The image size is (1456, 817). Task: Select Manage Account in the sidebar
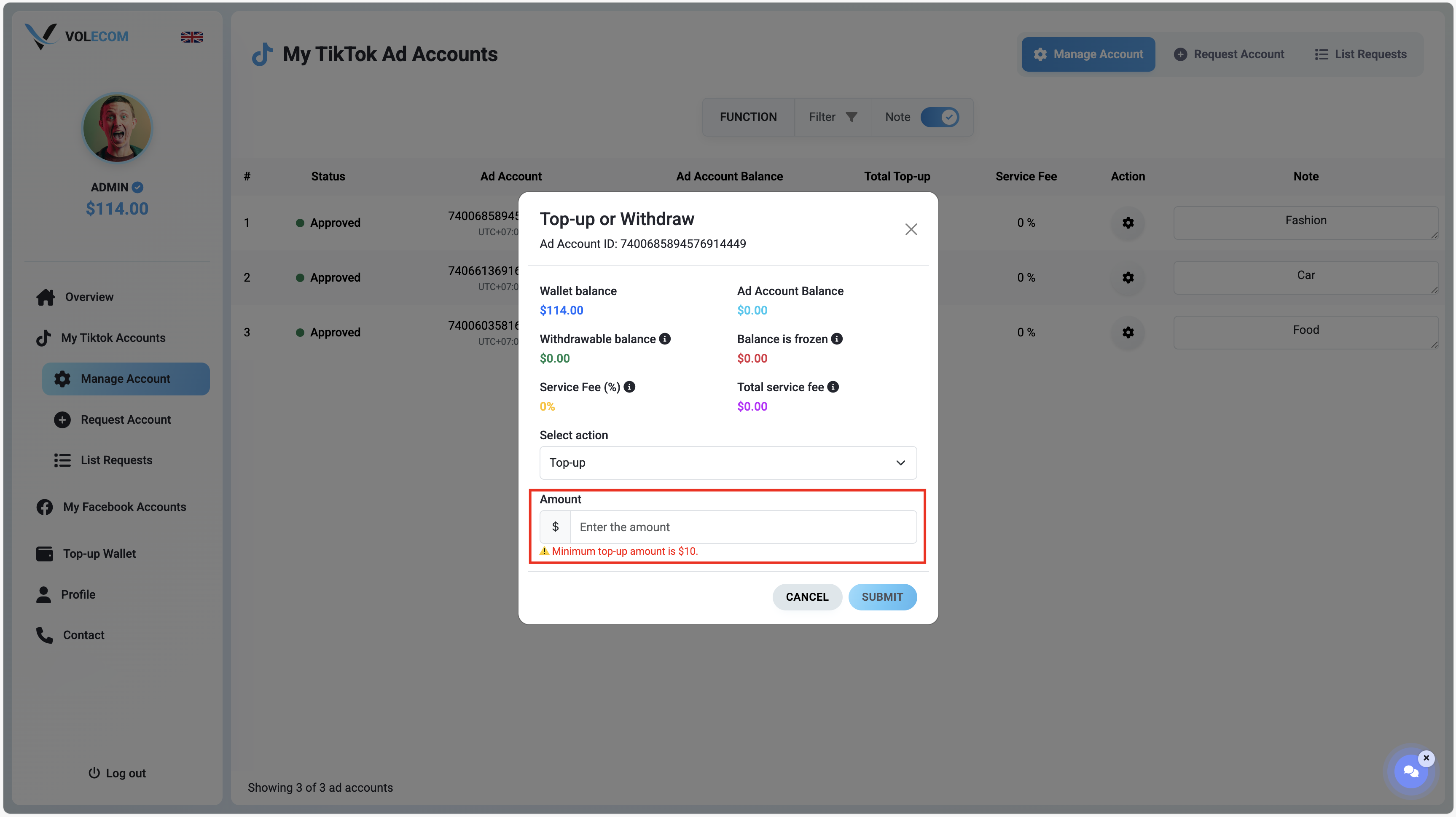(126, 379)
